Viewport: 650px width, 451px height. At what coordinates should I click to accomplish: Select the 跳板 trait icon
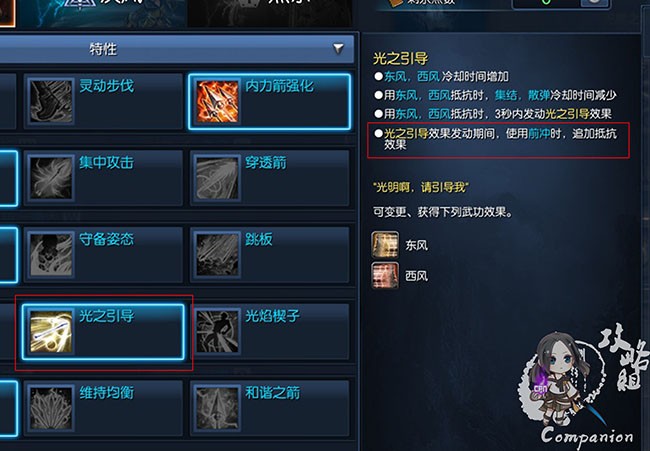pos(217,255)
